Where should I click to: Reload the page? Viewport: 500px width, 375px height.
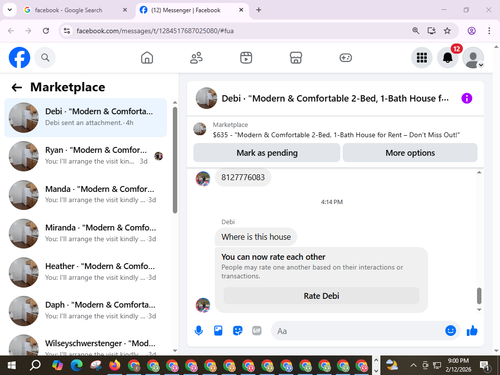tap(46, 31)
